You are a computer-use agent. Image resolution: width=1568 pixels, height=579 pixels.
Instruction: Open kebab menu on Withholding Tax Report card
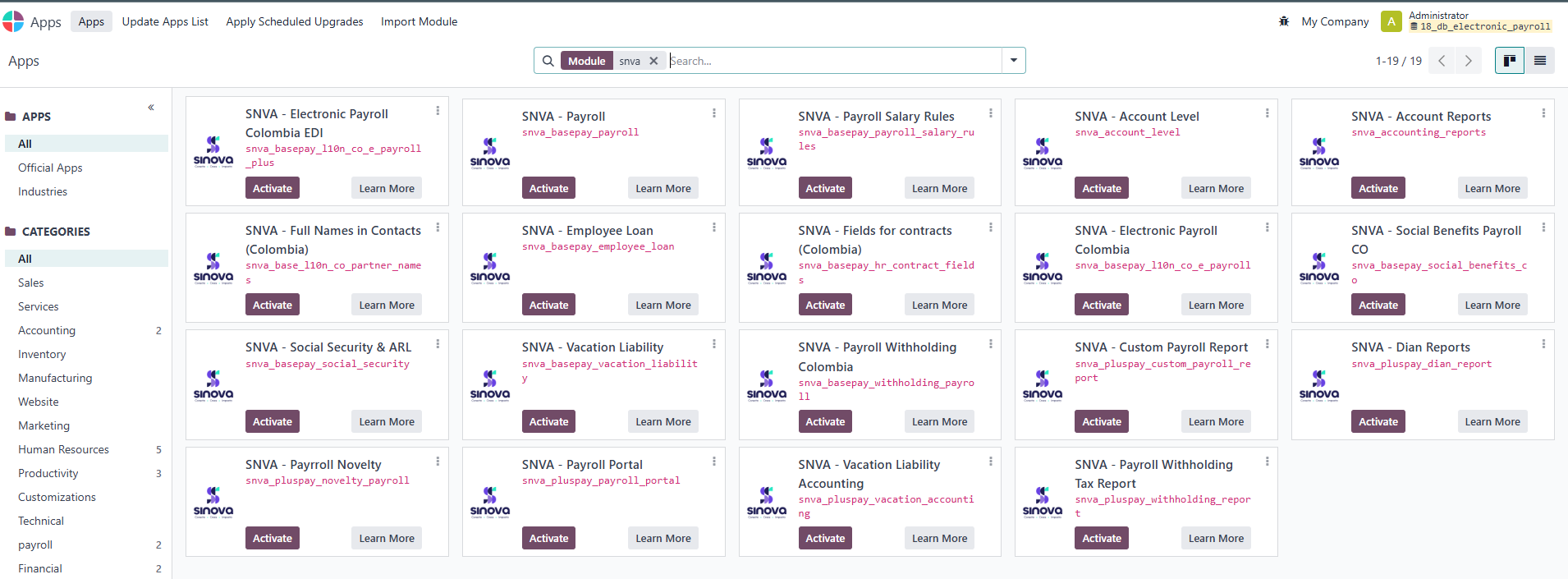pyautogui.click(x=1268, y=462)
